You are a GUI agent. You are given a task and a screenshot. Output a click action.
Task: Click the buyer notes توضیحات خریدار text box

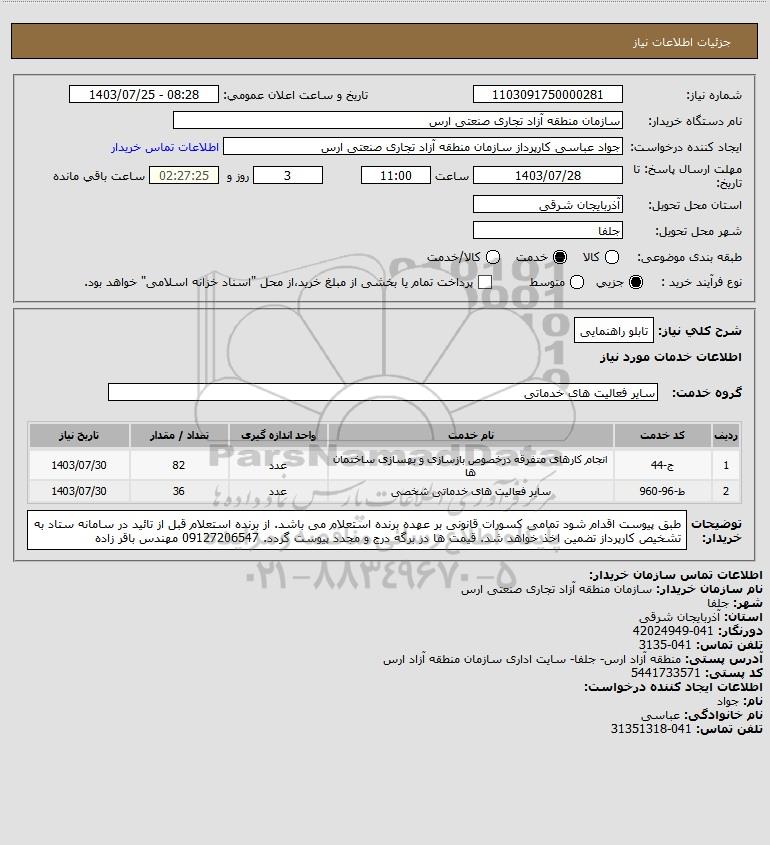point(357,530)
